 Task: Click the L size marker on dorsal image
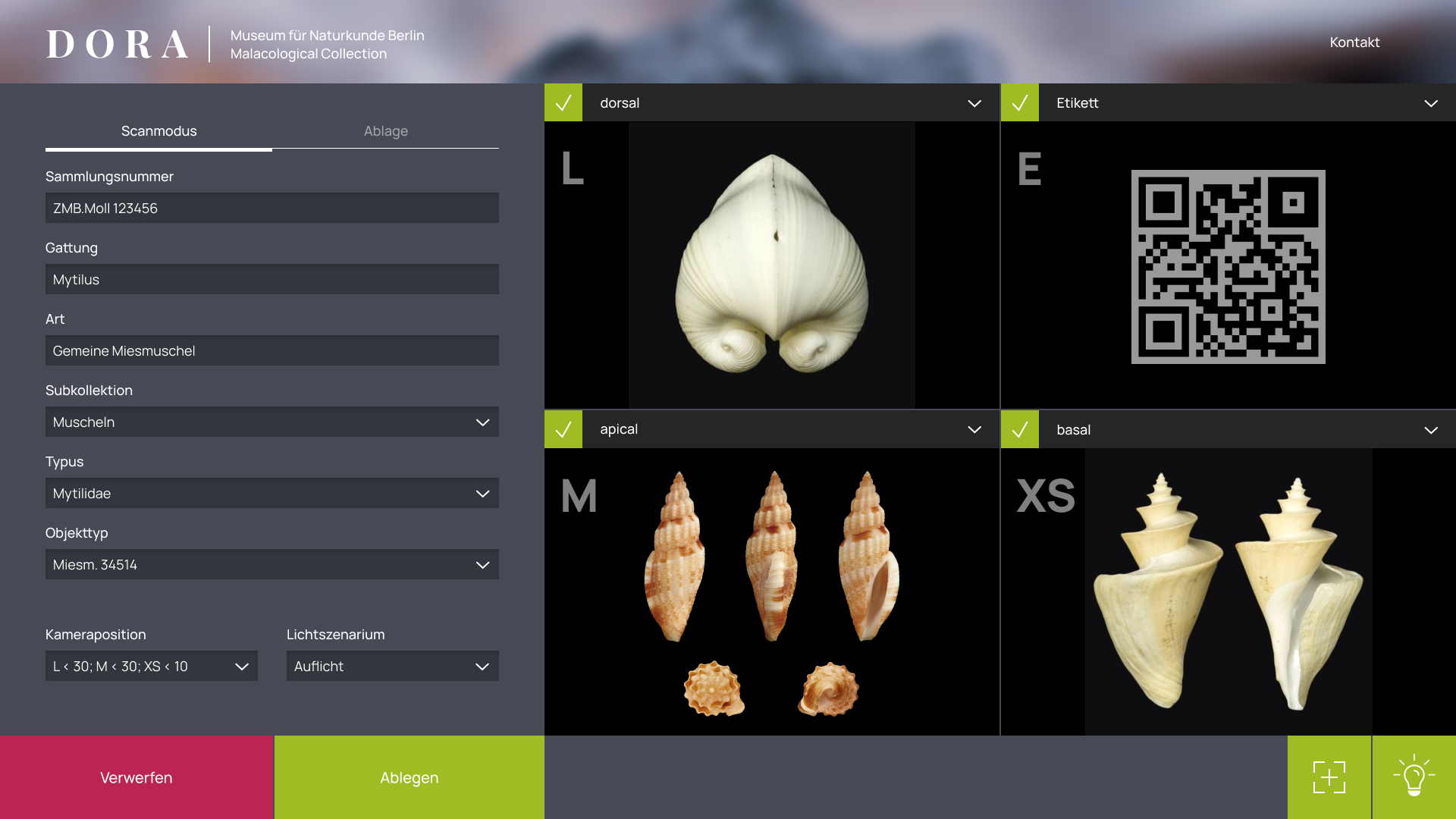pyautogui.click(x=573, y=168)
